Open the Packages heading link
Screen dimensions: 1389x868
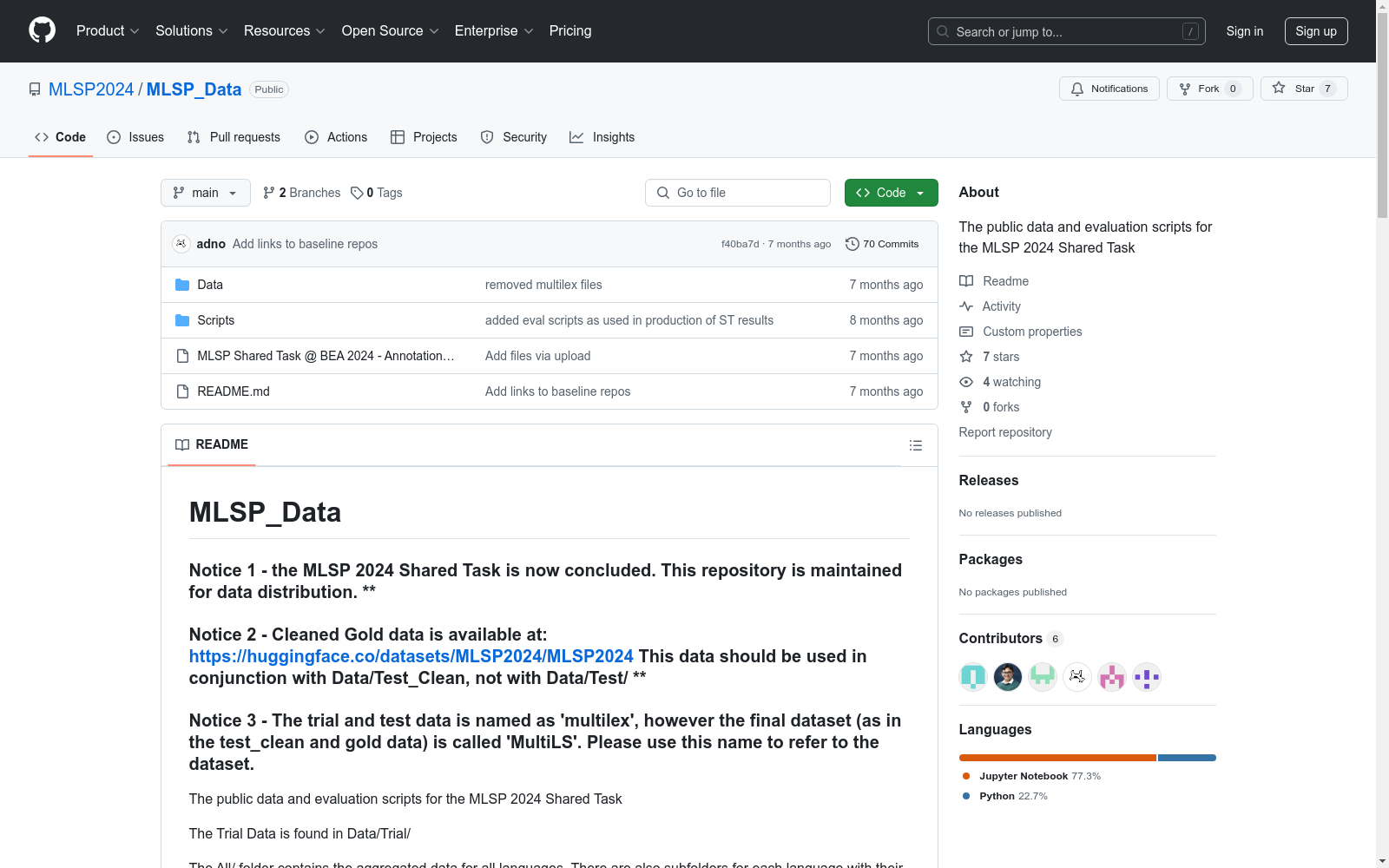point(991,559)
